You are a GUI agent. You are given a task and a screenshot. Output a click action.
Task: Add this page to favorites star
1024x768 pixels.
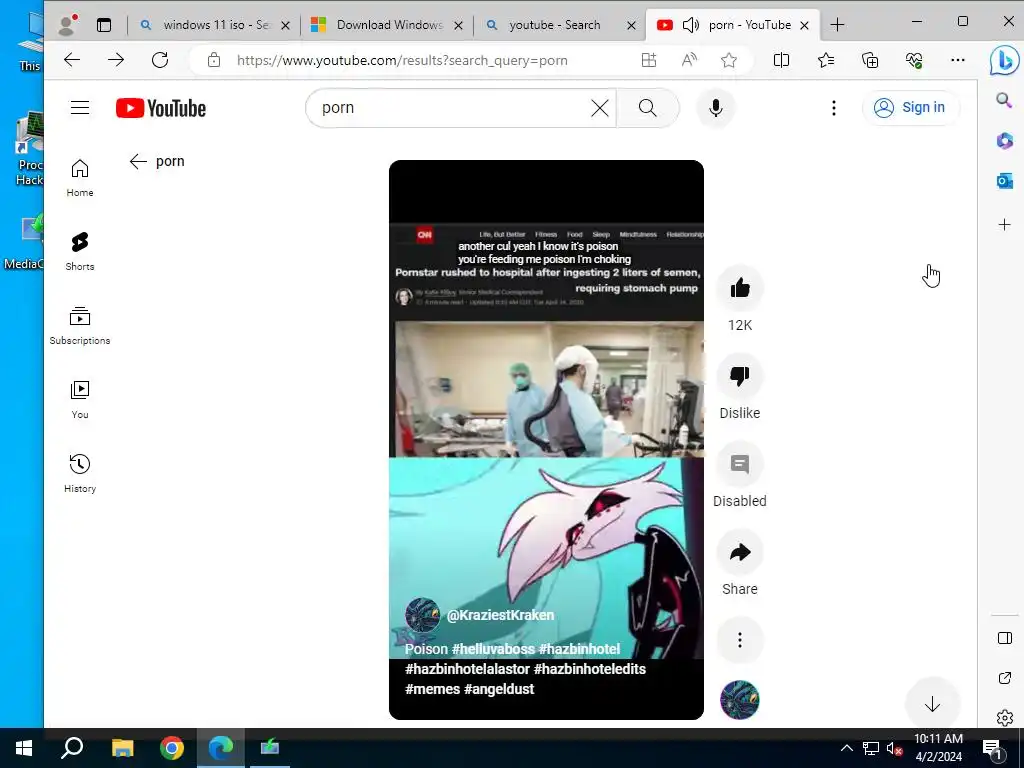click(x=729, y=60)
